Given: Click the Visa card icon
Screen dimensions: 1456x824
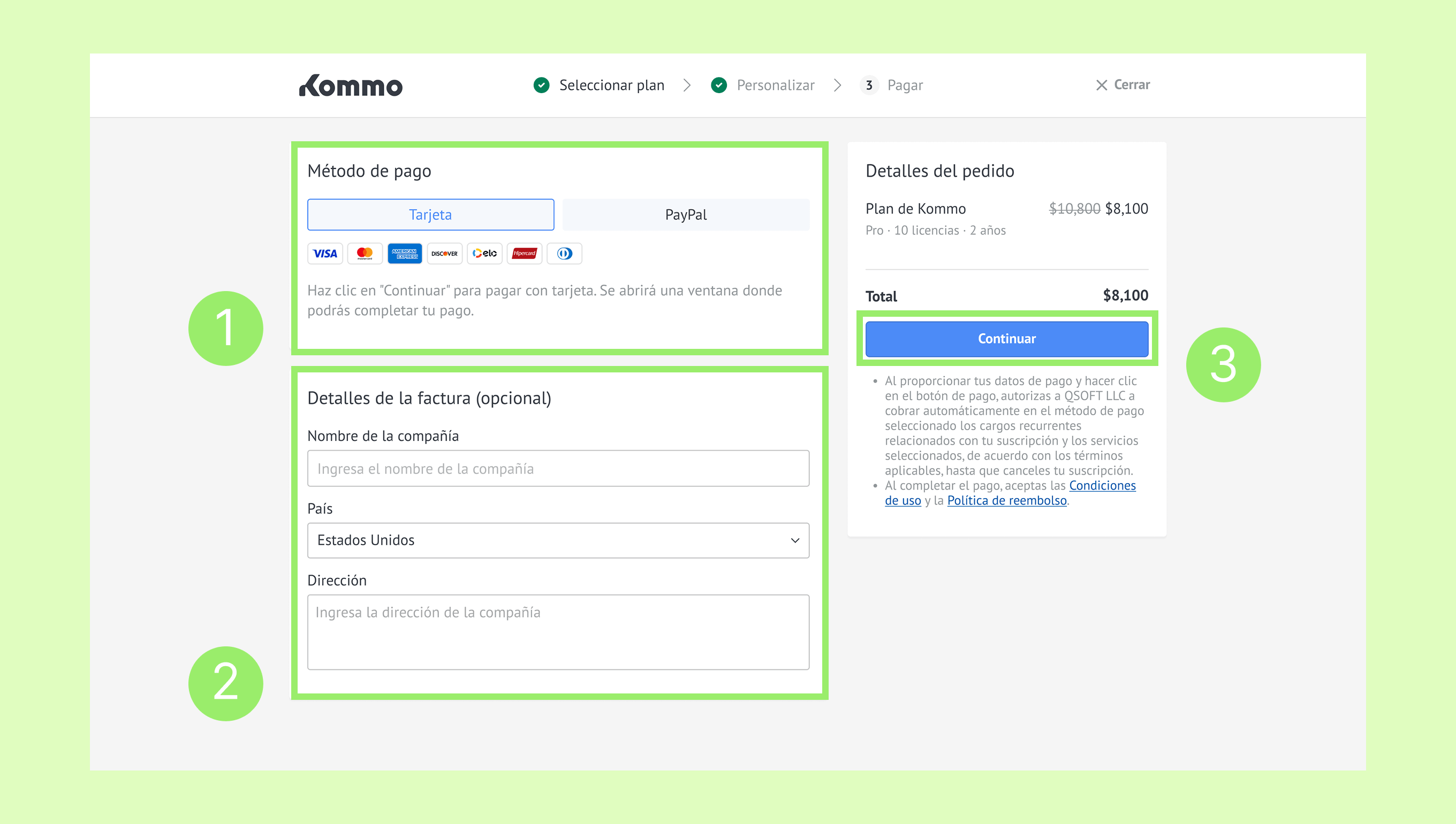Looking at the screenshot, I should click(x=325, y=254).
